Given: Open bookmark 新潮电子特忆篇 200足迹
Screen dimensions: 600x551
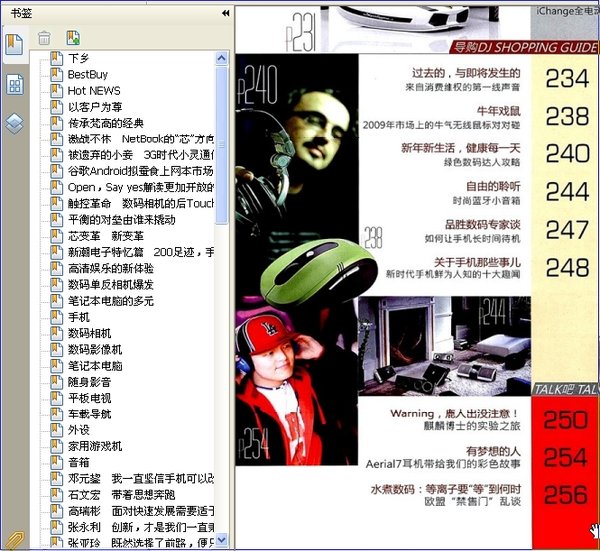Looking at the screenshot, I should click(x=141, y=252).
